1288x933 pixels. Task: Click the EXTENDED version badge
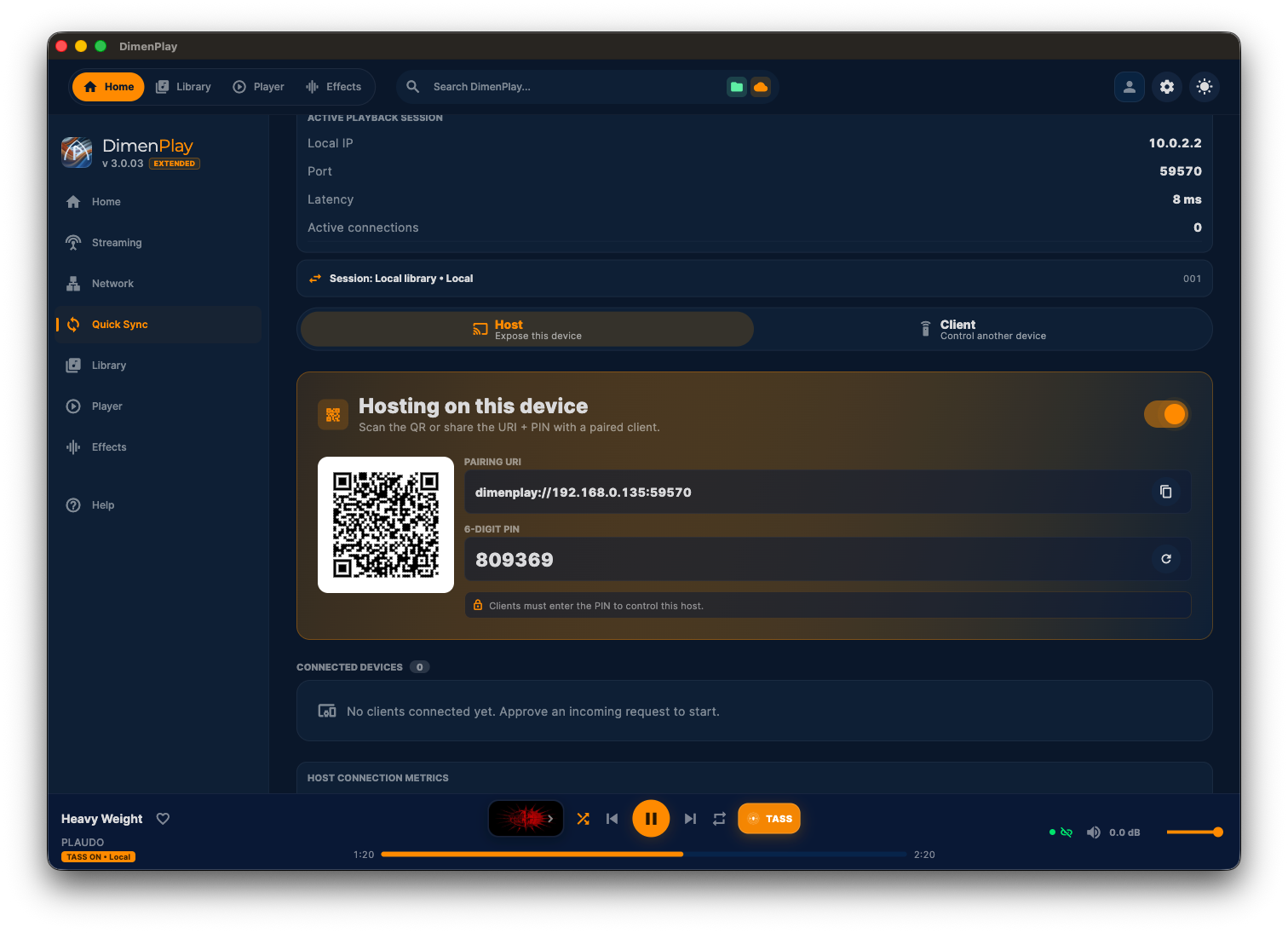point(175,164)
